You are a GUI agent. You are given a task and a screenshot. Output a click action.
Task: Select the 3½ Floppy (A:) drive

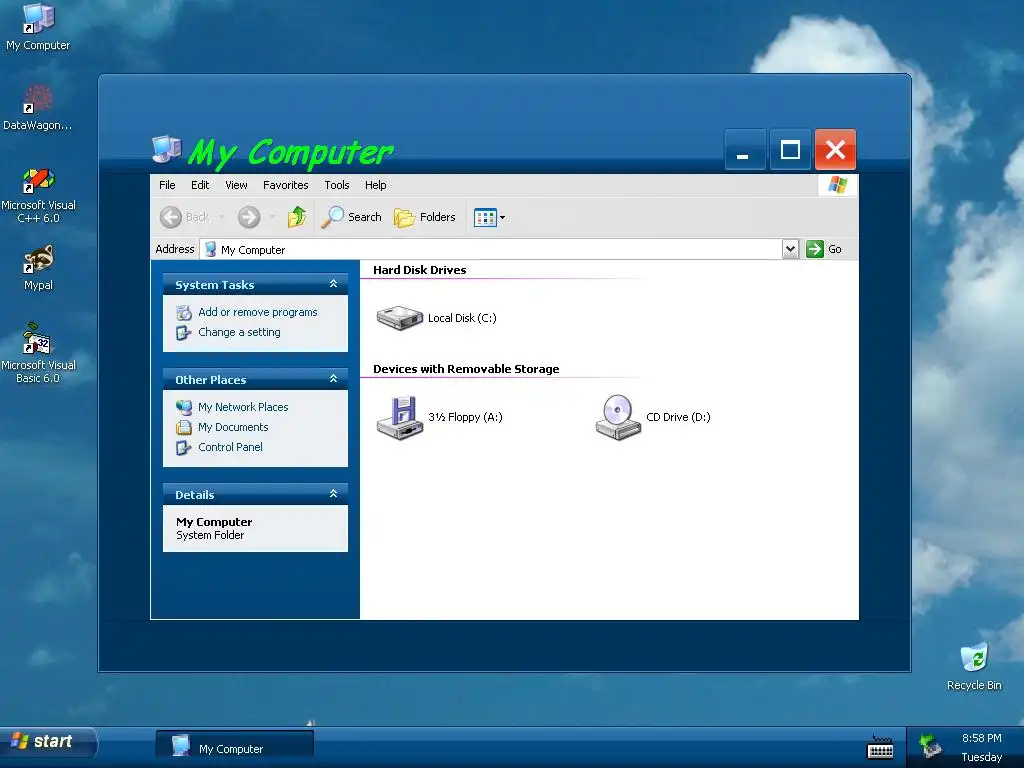pyautogui.click(x=440, y=417)
